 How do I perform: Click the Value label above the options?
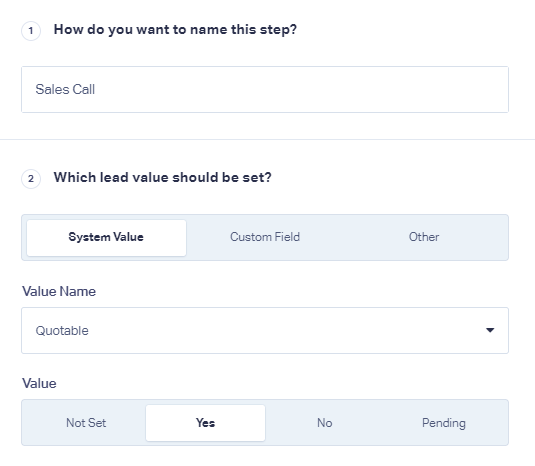click(39, 383)
